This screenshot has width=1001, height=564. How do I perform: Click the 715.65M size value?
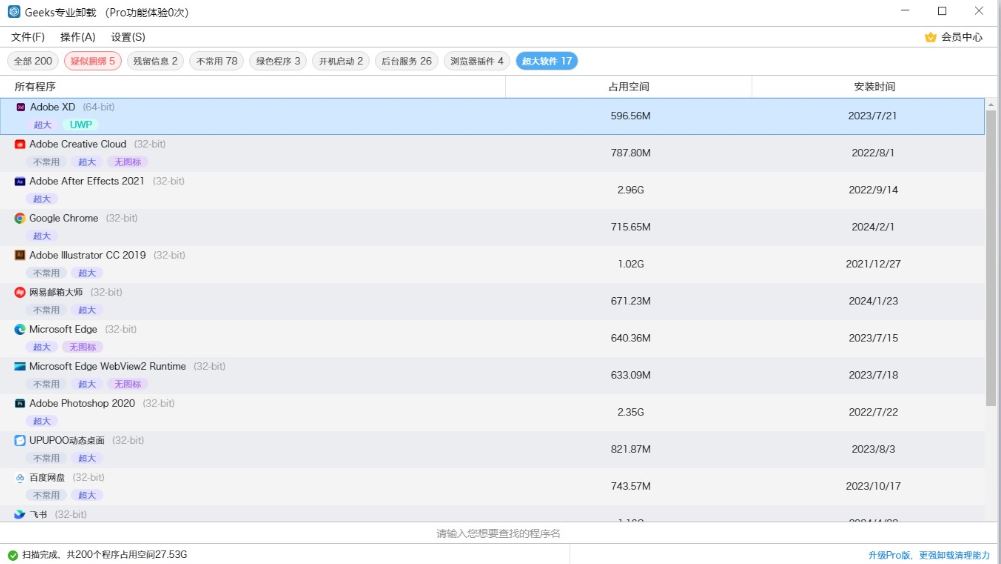(x=631, y=227)
